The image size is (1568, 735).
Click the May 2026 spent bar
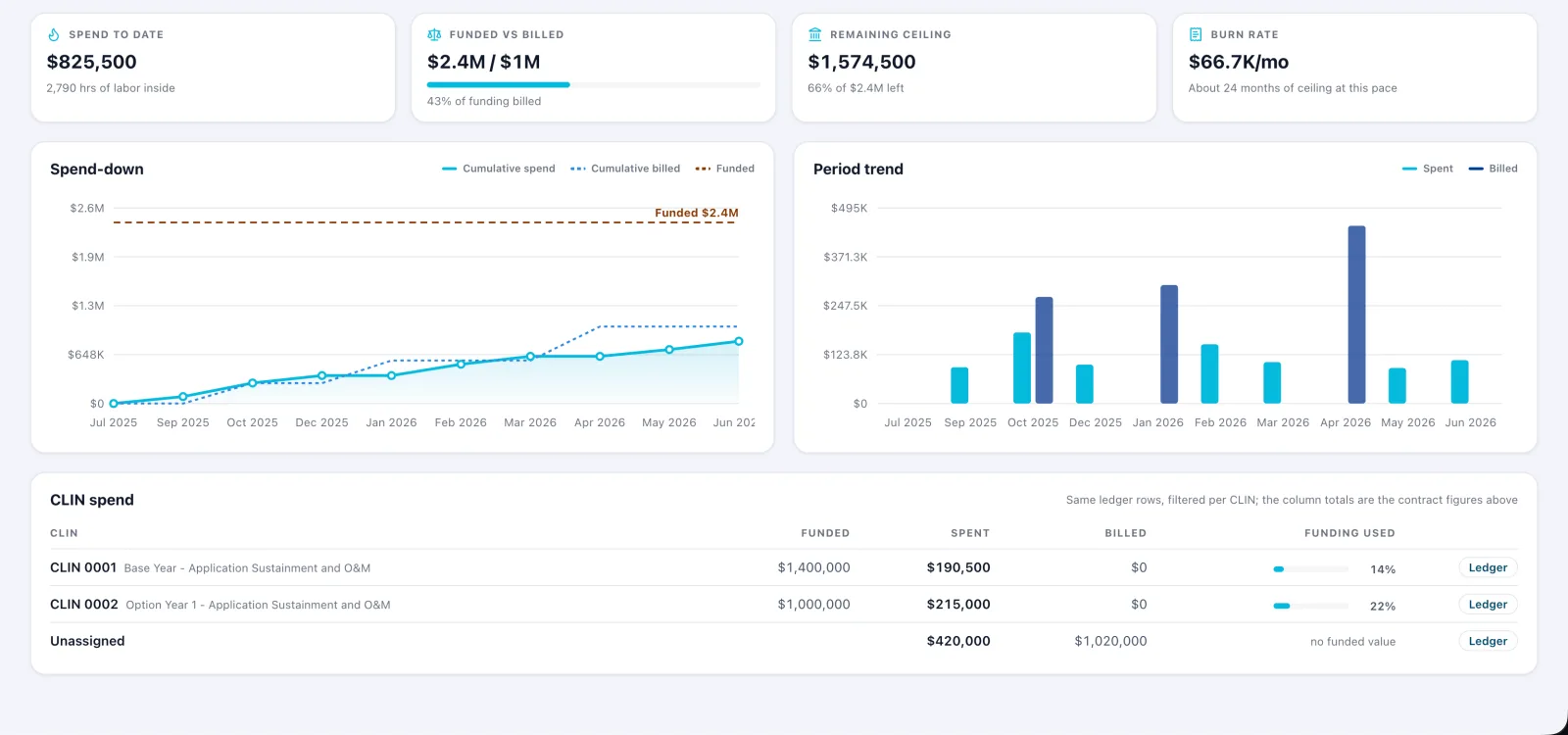(1397, 385)
